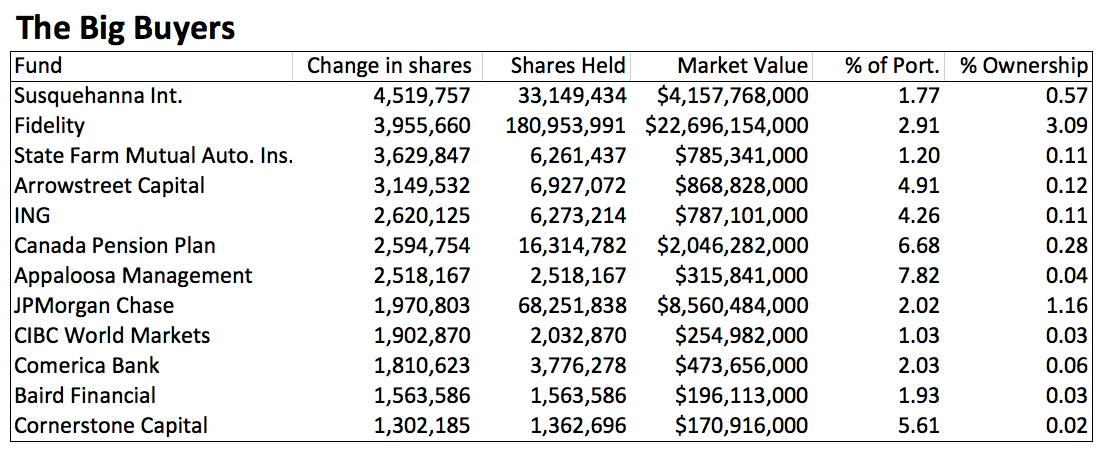Click the Baird Financial cell
This screenshot has height=451, width=1105.
click(x=85, y=396)
